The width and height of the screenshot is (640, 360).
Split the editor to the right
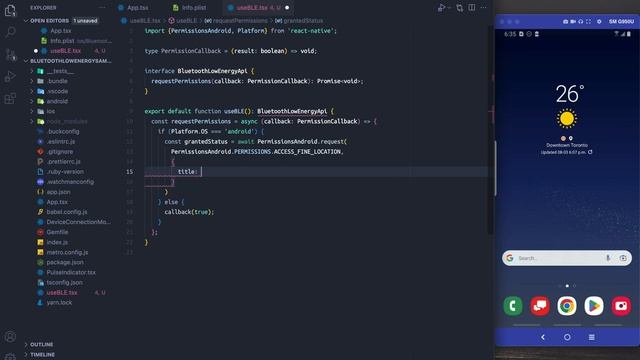472,8
